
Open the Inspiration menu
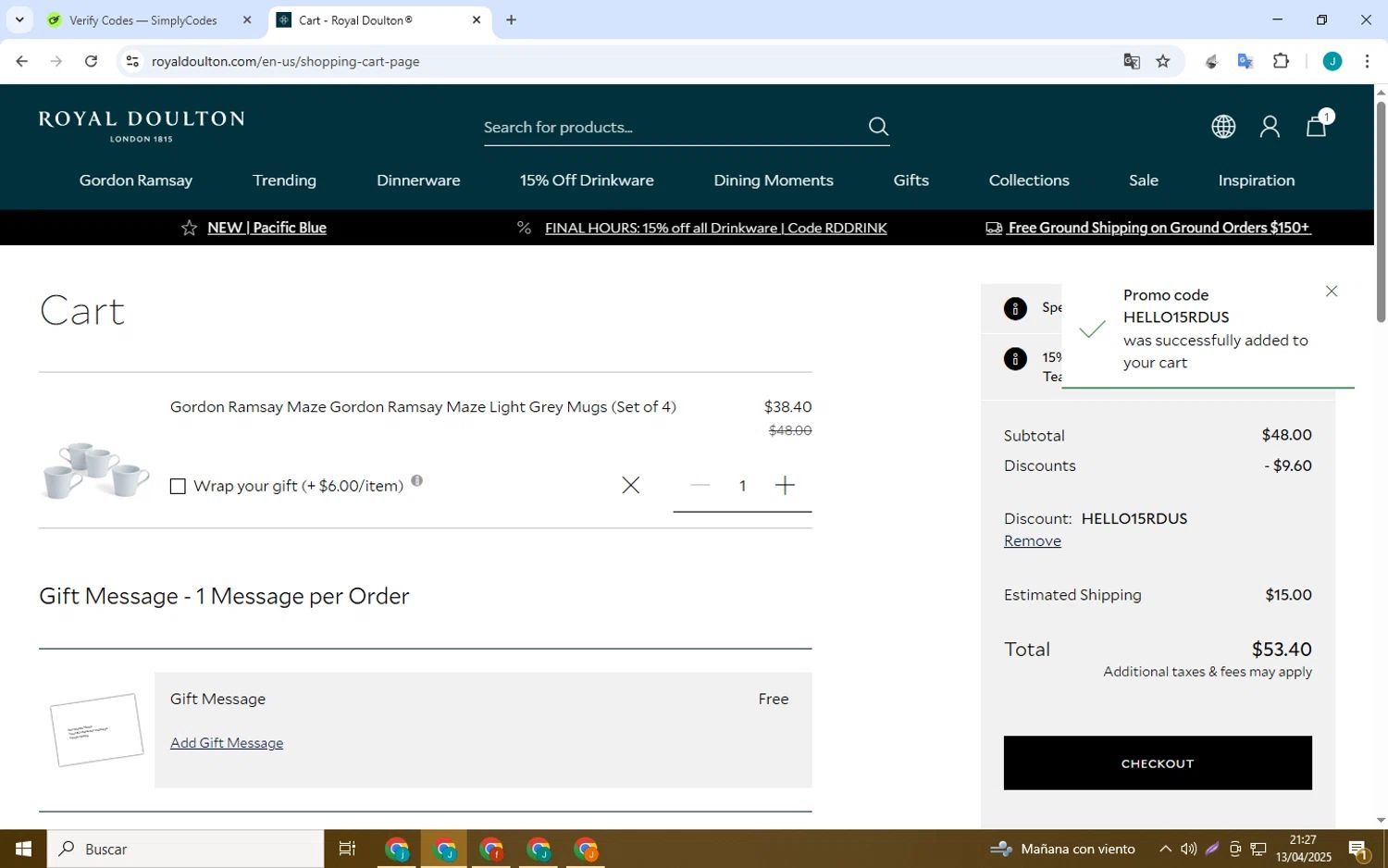tap(1257, 180)
